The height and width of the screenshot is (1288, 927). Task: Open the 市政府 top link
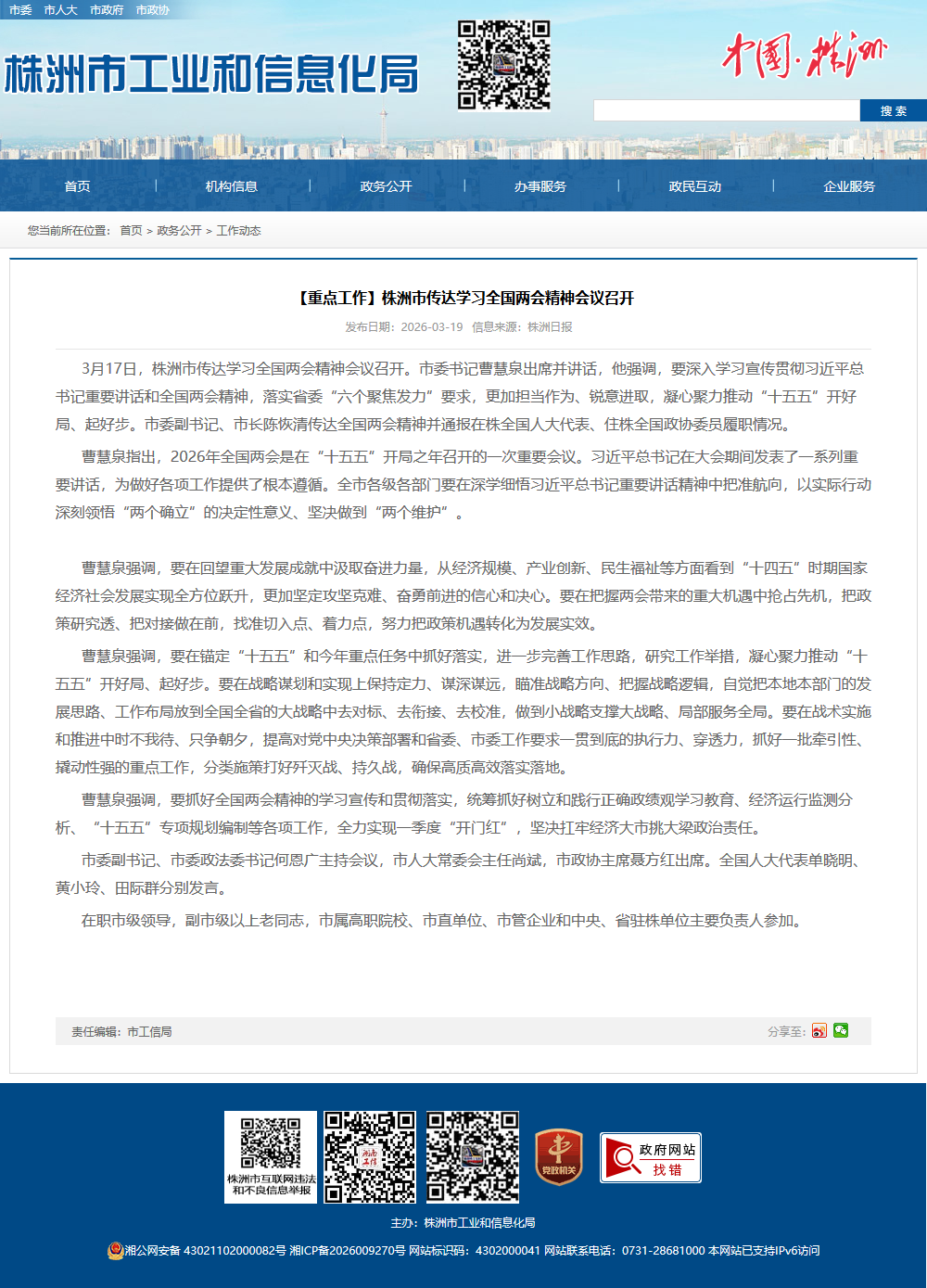click(x=107, y=10)
